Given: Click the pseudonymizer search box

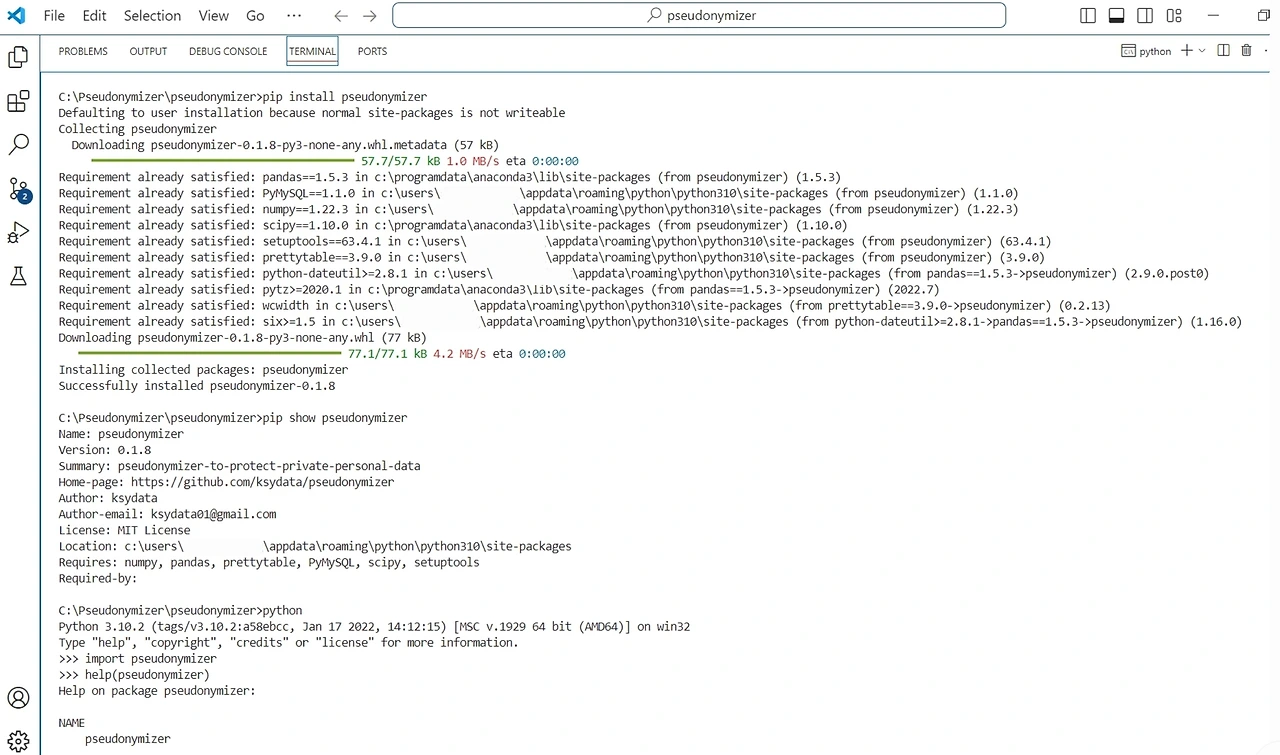Looking at the screenshot, I should tap(699, 16).
